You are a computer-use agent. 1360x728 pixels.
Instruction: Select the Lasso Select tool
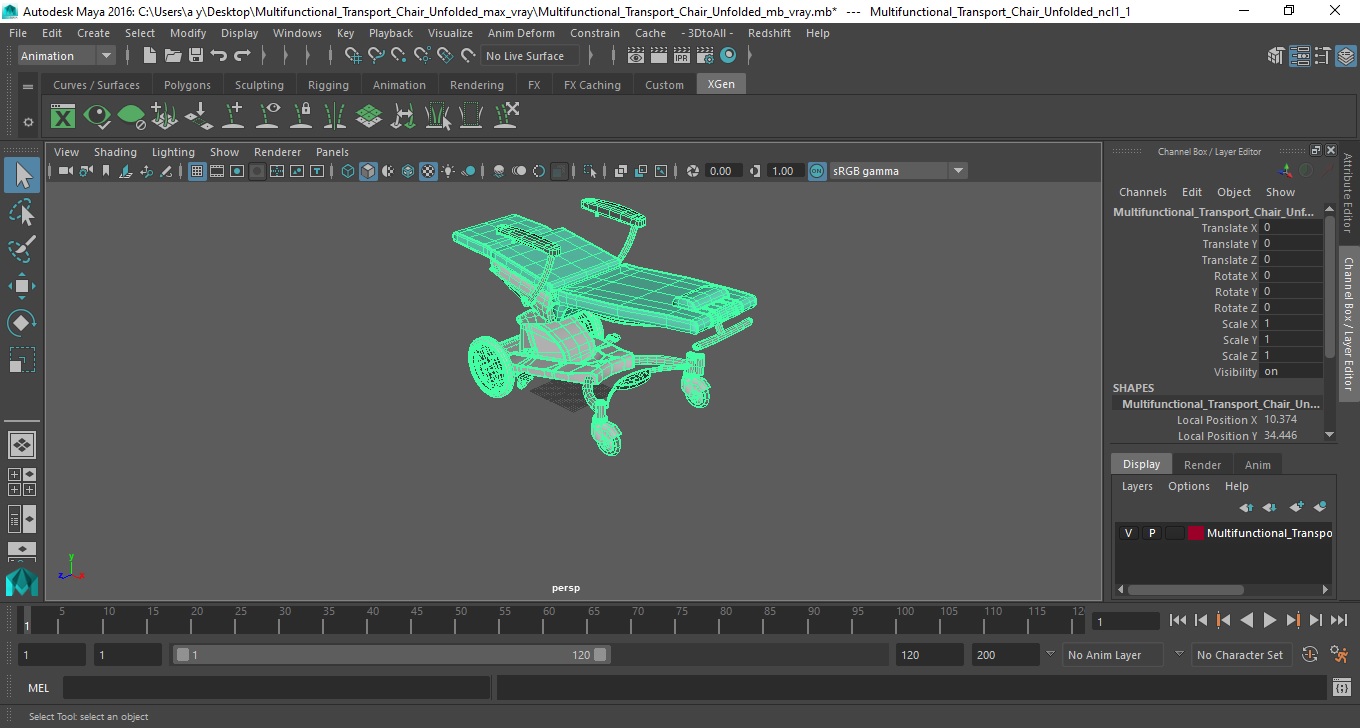tap(22, 212)
